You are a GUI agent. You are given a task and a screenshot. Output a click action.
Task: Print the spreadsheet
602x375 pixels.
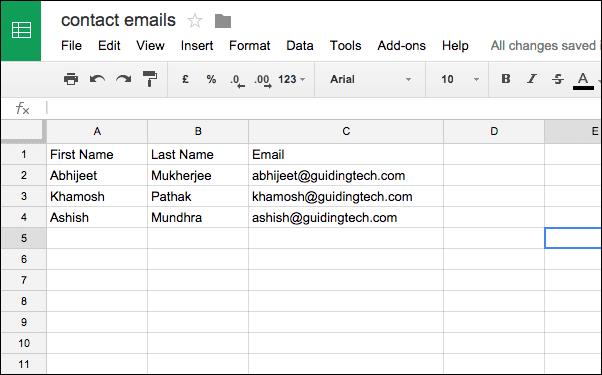point(71,79)
